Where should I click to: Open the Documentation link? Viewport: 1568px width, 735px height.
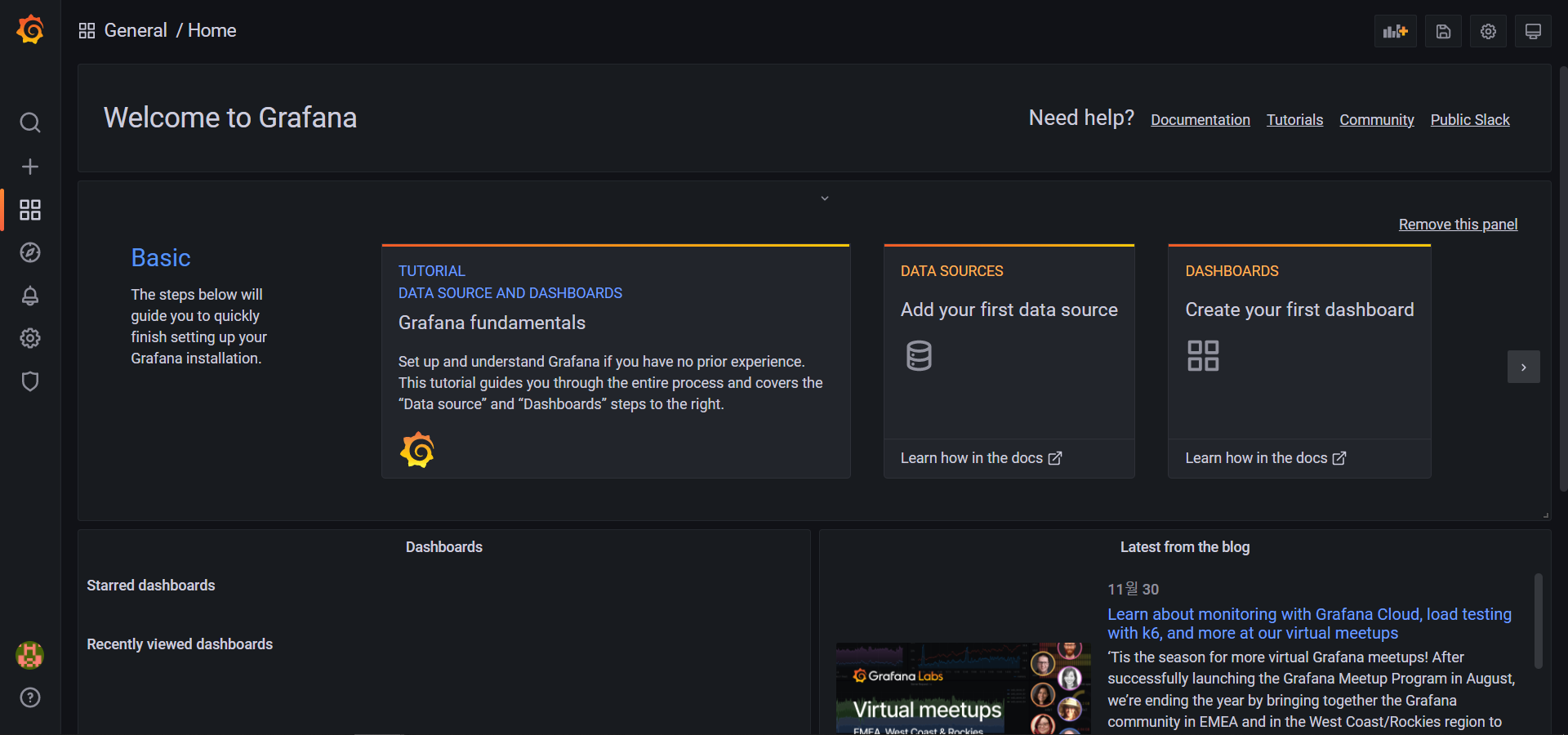[x=1200, y=120]
